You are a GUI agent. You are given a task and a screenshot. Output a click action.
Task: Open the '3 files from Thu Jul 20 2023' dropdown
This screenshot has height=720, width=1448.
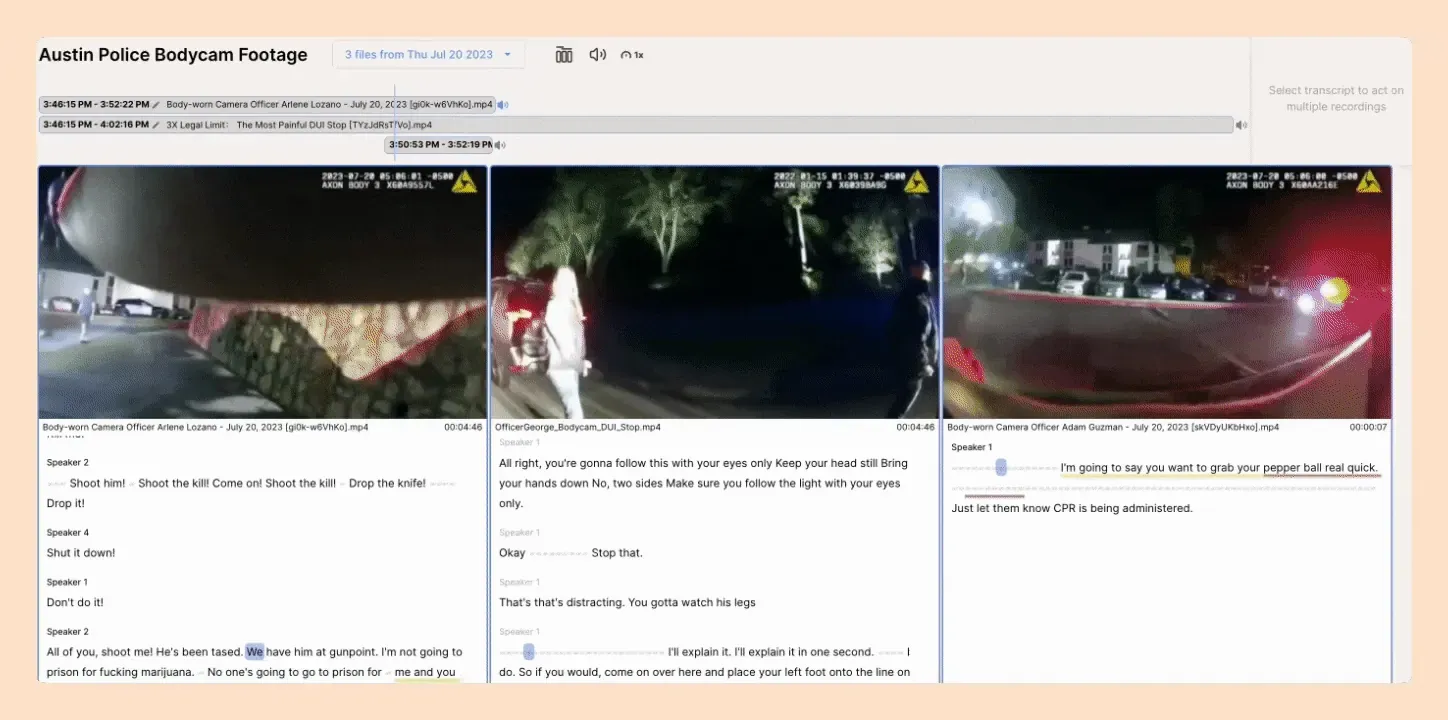(428, 55)
